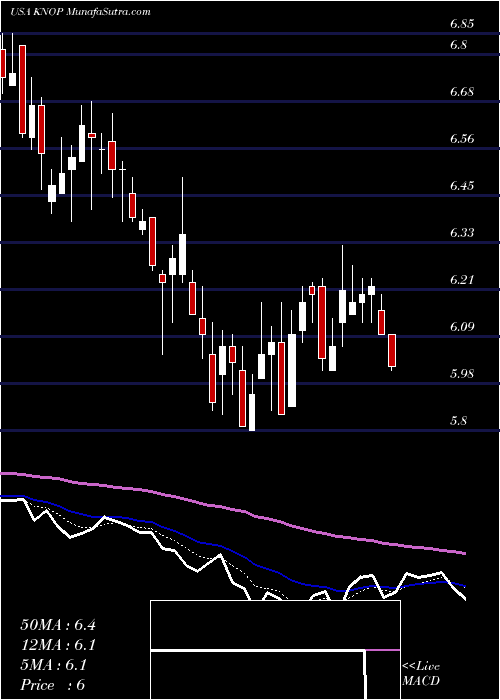Click the last red candlestick on the chart
The width and height of the screenshot is (500, 700).
[392, 350]
